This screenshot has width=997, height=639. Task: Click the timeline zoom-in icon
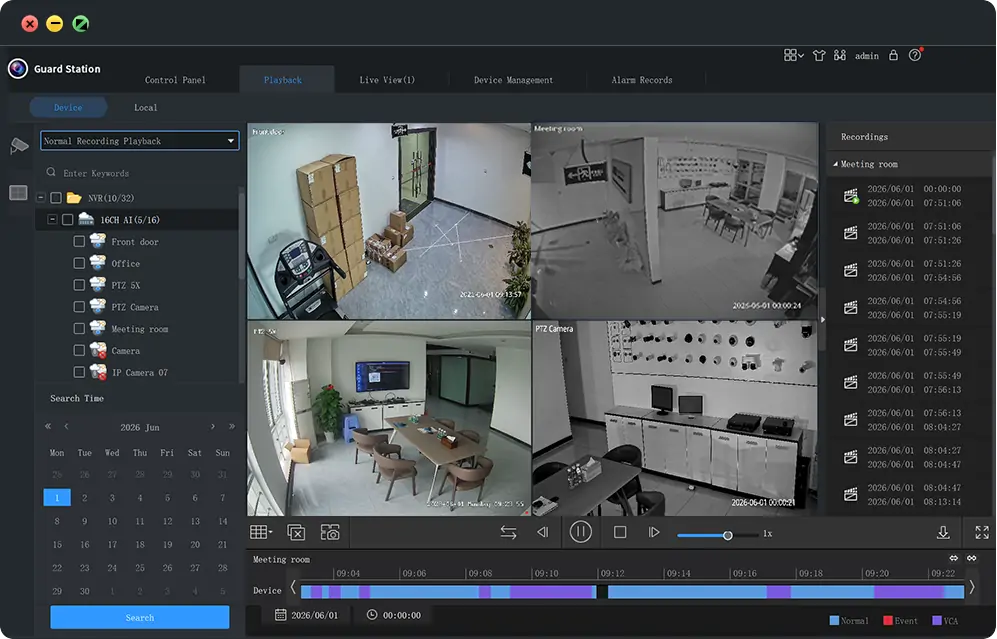coord(972,558)
